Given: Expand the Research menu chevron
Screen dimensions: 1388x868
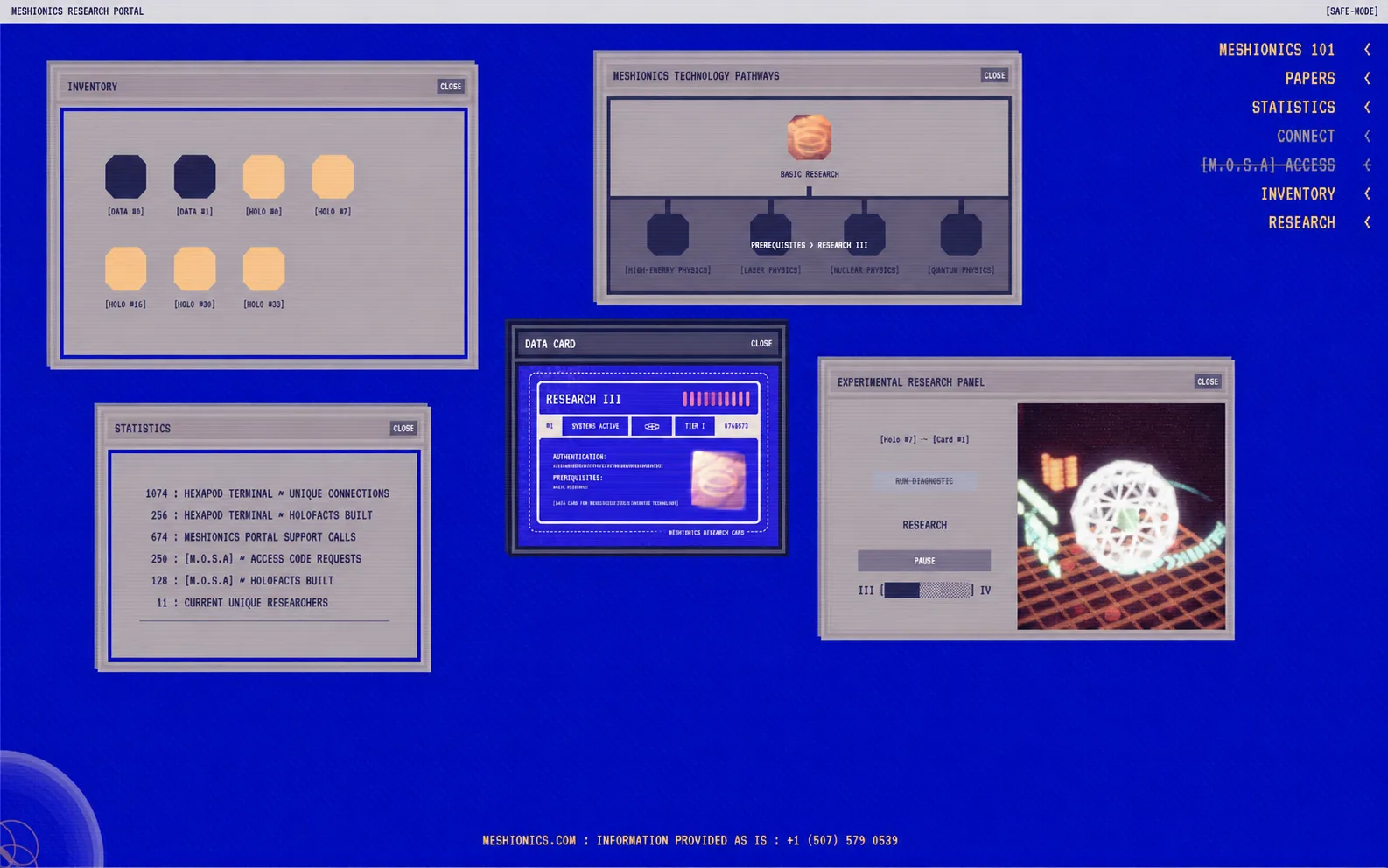Looking at the screenshot, I should point(1367,222).
